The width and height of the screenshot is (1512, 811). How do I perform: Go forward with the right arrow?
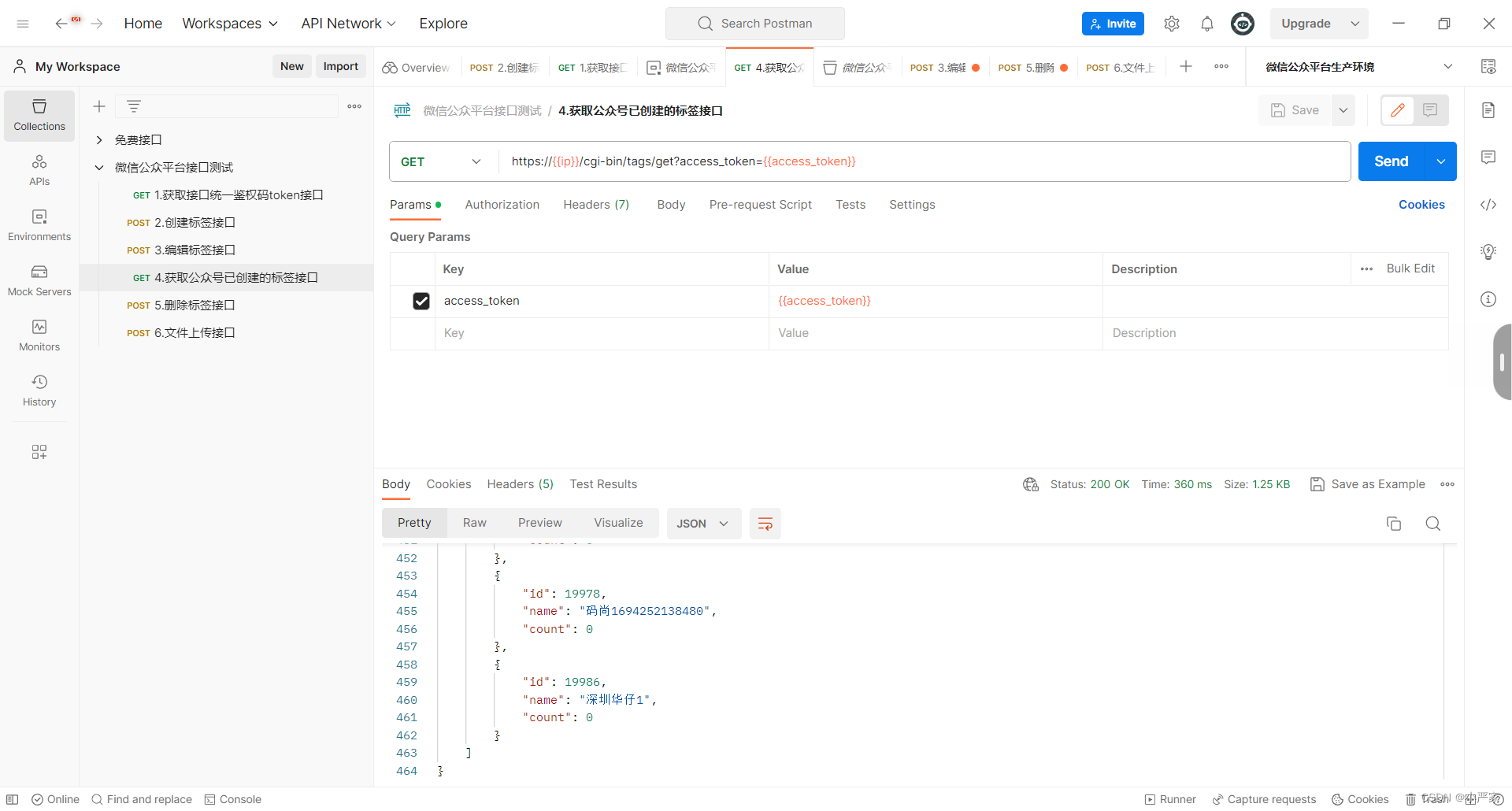pyautogui.click(x=97, y=24)
